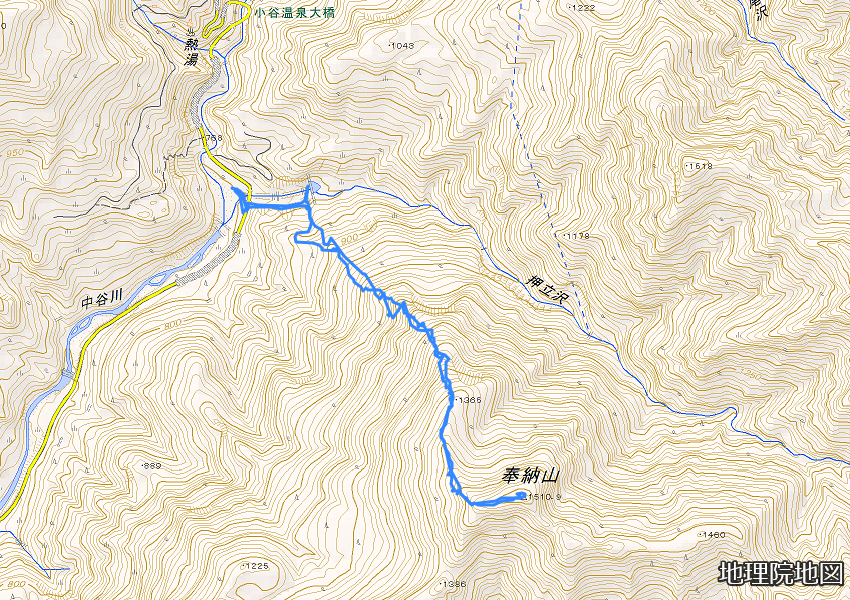Select the 押立沢 stream label

(x=546, y=289)
